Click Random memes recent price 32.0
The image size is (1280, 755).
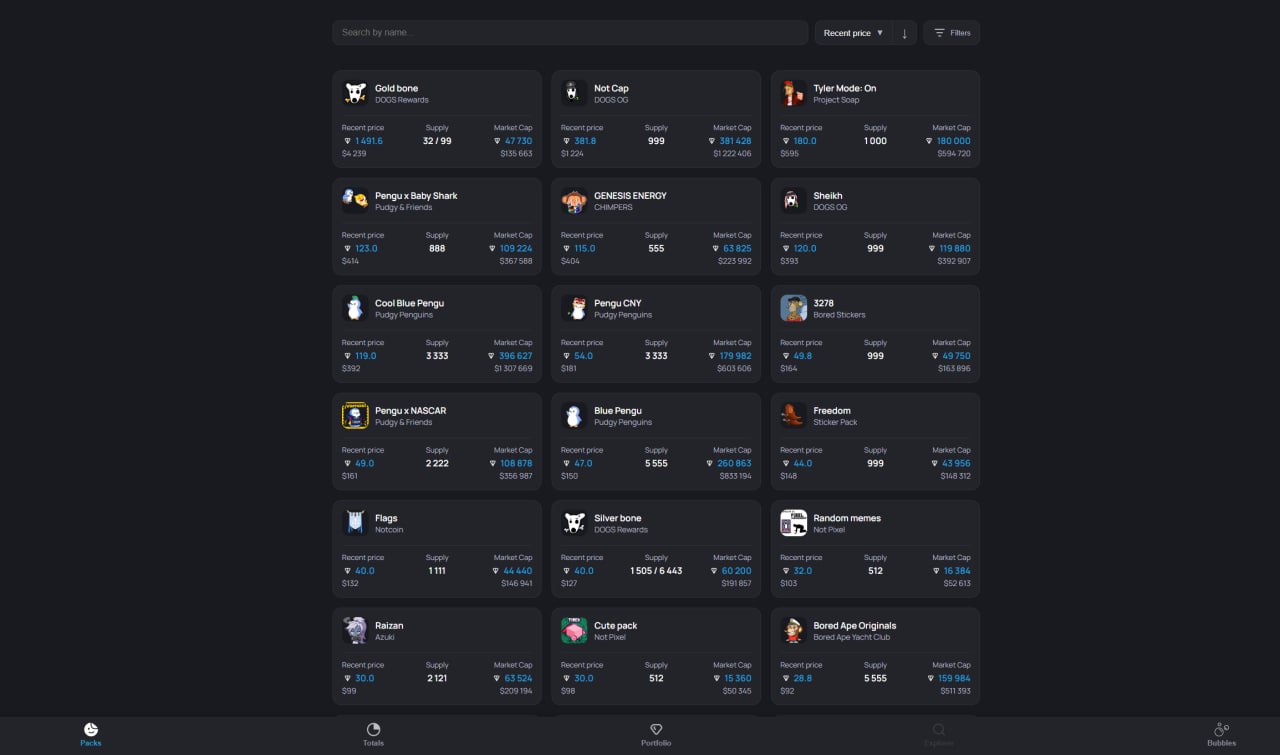tap(802, 571)
